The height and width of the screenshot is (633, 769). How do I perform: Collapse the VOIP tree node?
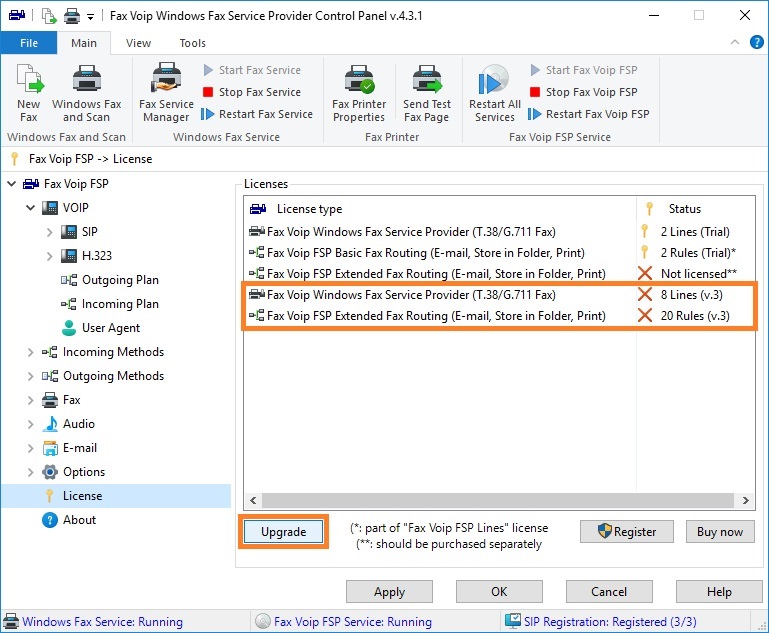tap(30, 208)
